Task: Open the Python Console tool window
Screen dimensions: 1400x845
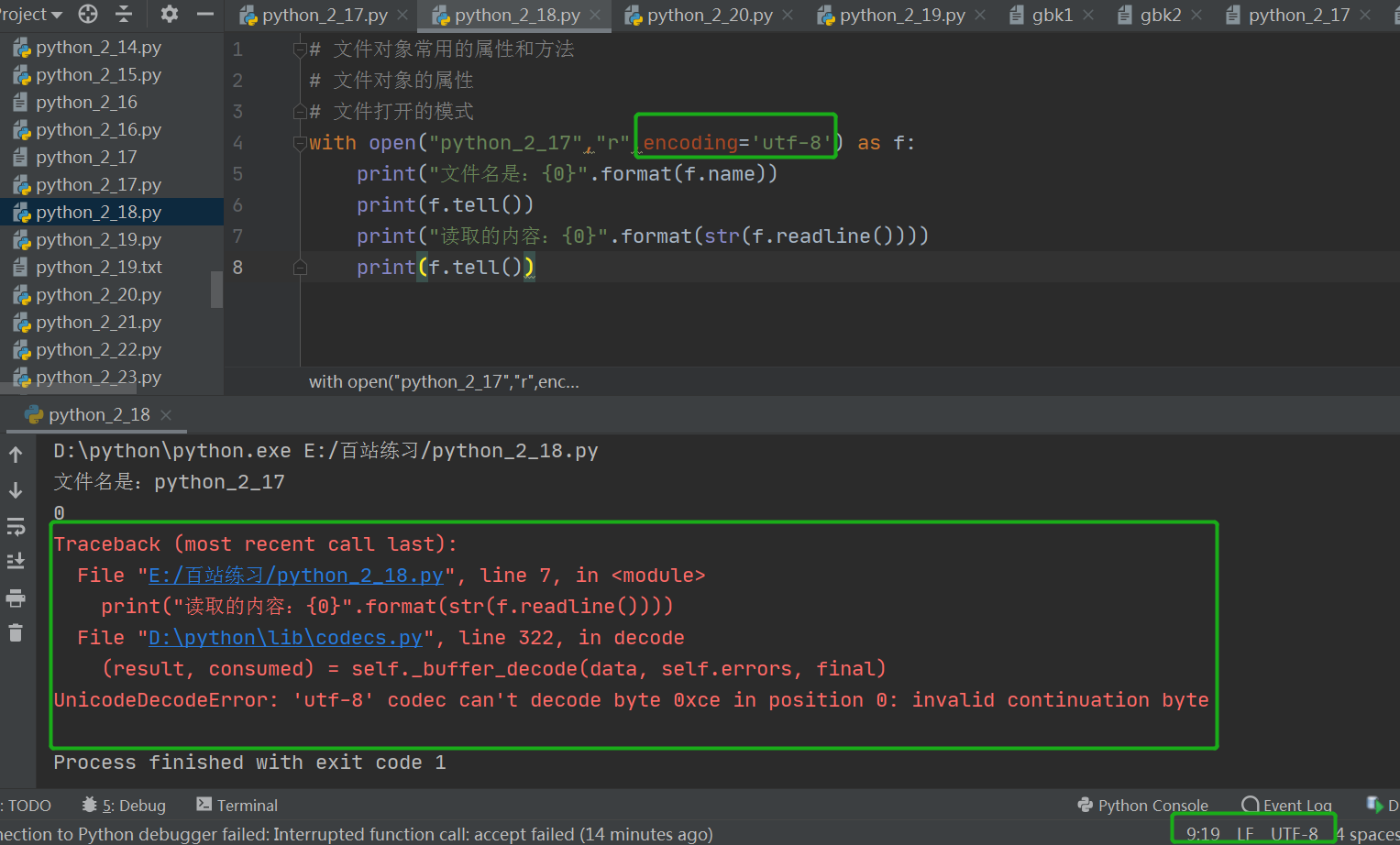Action: 1142,806
